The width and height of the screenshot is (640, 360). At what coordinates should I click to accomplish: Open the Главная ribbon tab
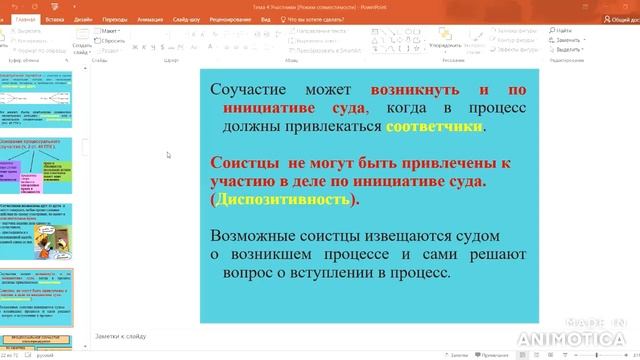pos(25,19)
